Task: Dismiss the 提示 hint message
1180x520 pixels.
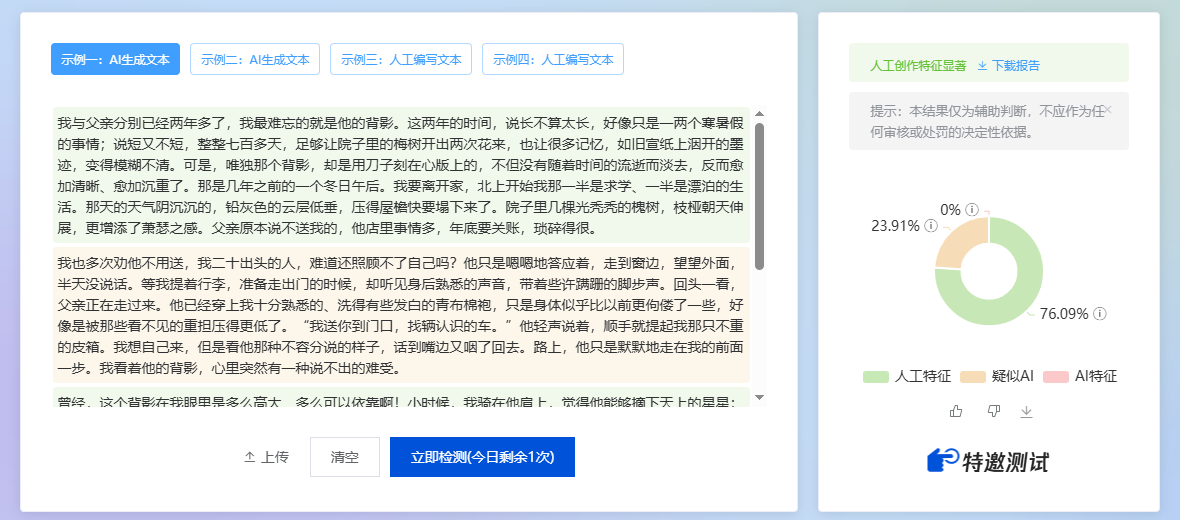Action: coord(1108,110)
